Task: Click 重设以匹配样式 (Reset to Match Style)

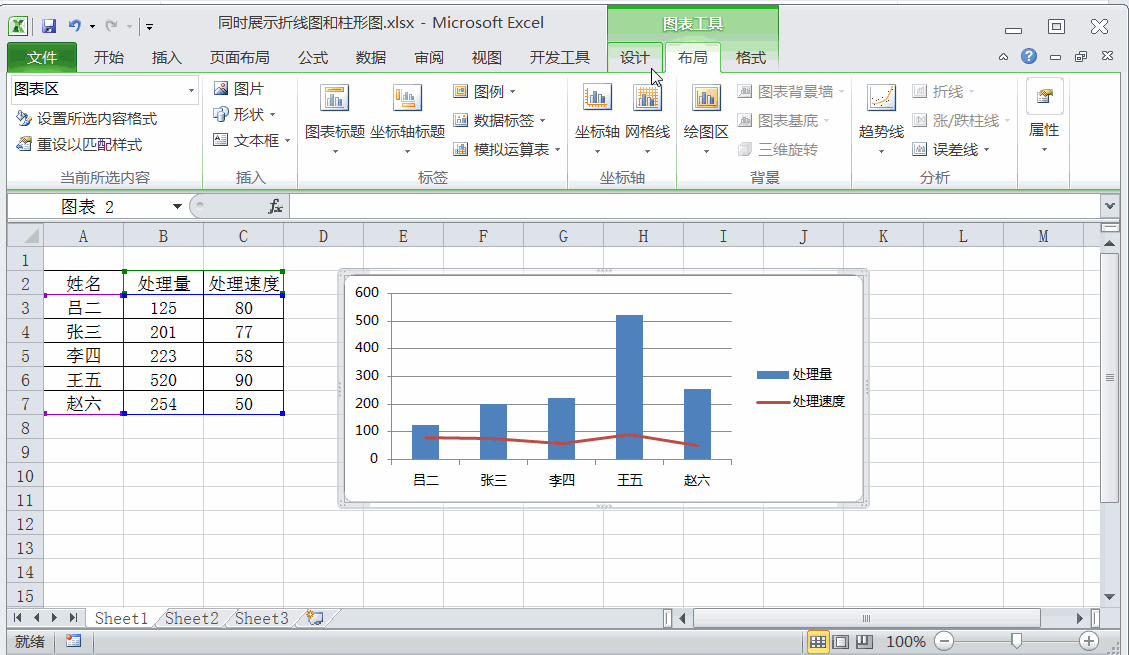Action: [x=79, y=145]
